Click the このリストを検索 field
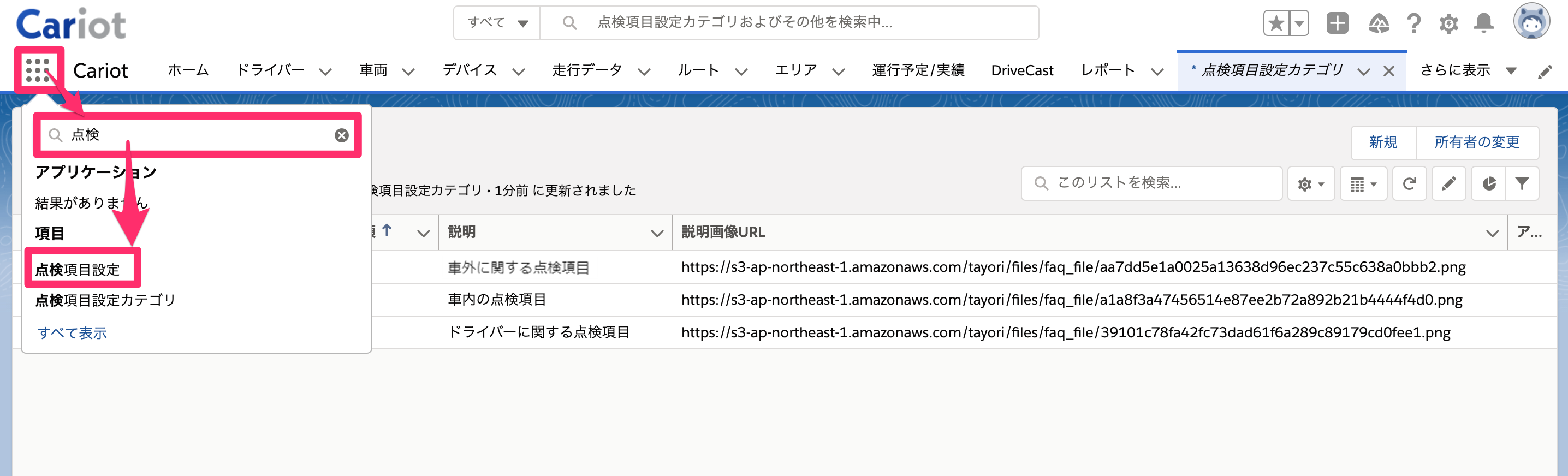The width and height of the screenshot is (1568, 476). (1151, 183)
